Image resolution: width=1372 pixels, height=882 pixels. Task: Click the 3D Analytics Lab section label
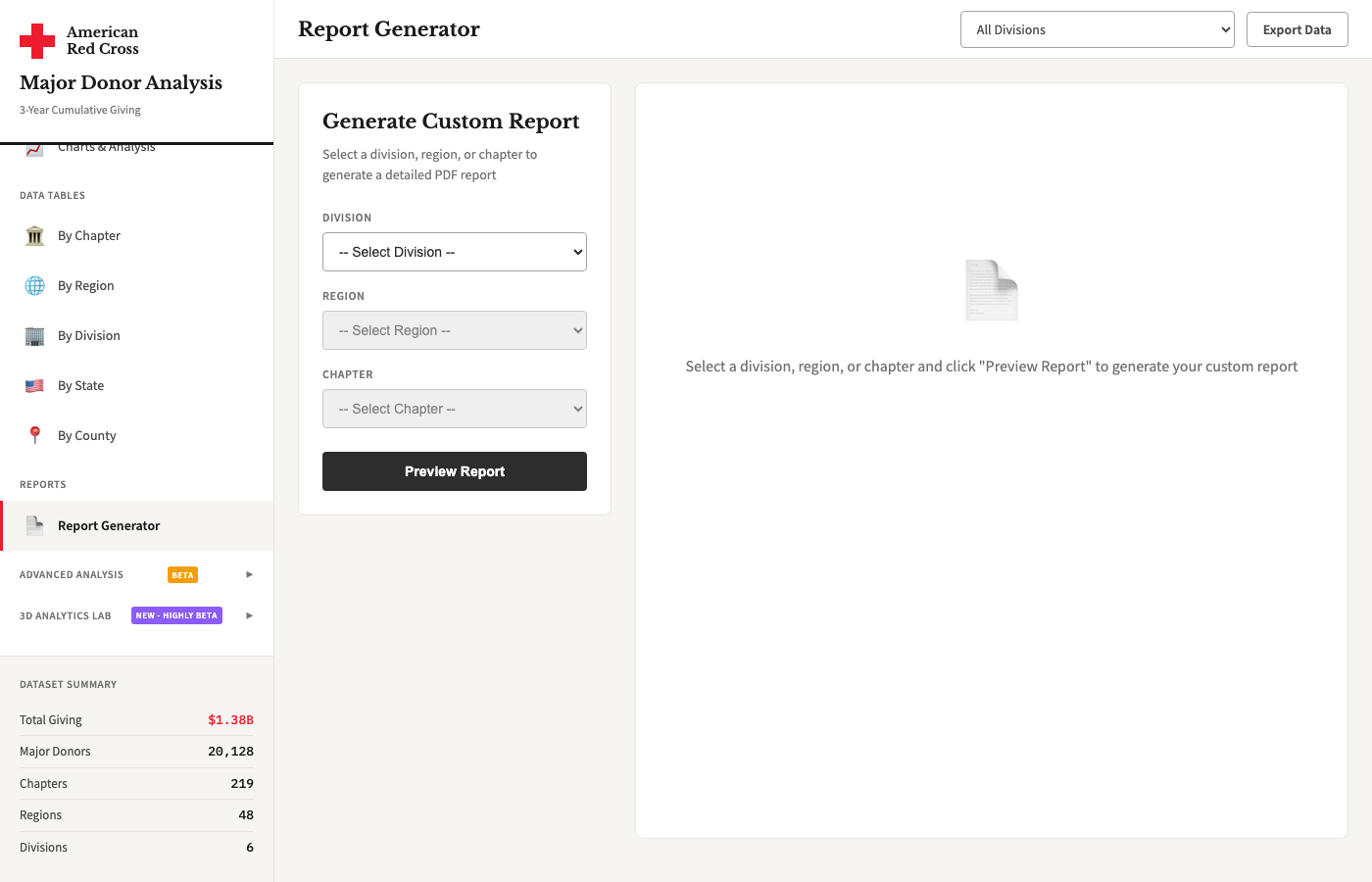(x=66, y=616)
